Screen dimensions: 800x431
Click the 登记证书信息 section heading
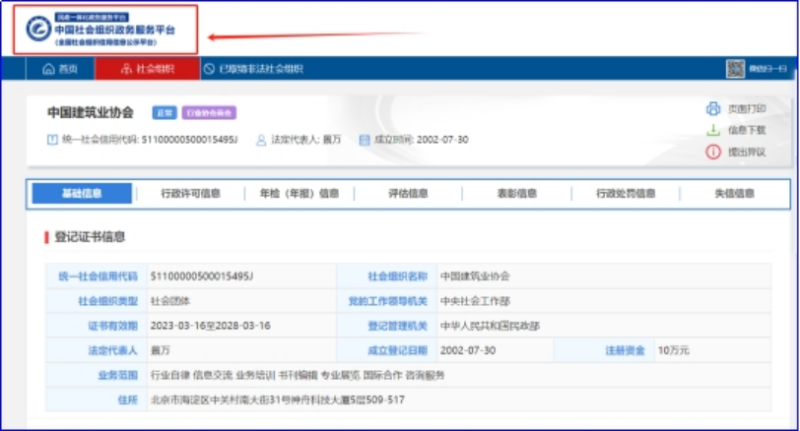[90, 237]
